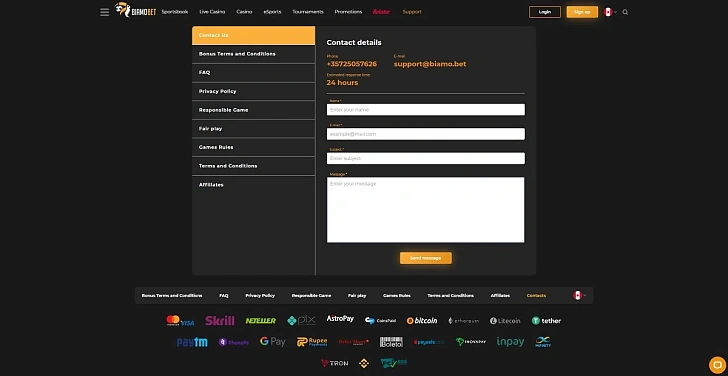Focus the Subject input field

(x=426, y=158)
